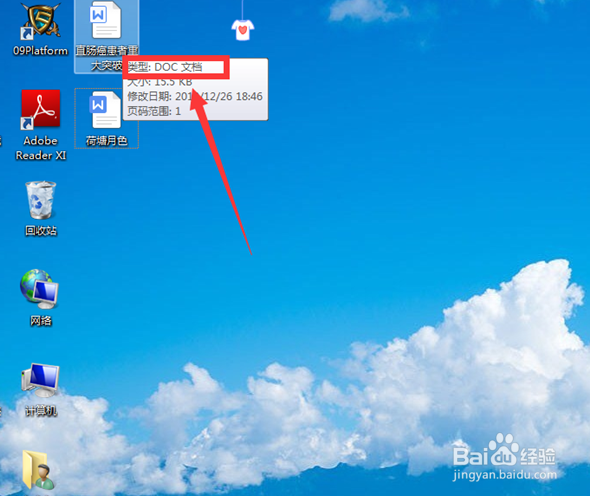Select the 回收站 recycle bin icon
This screenshot has width=590, height=496.
click(x=41, y=200)
